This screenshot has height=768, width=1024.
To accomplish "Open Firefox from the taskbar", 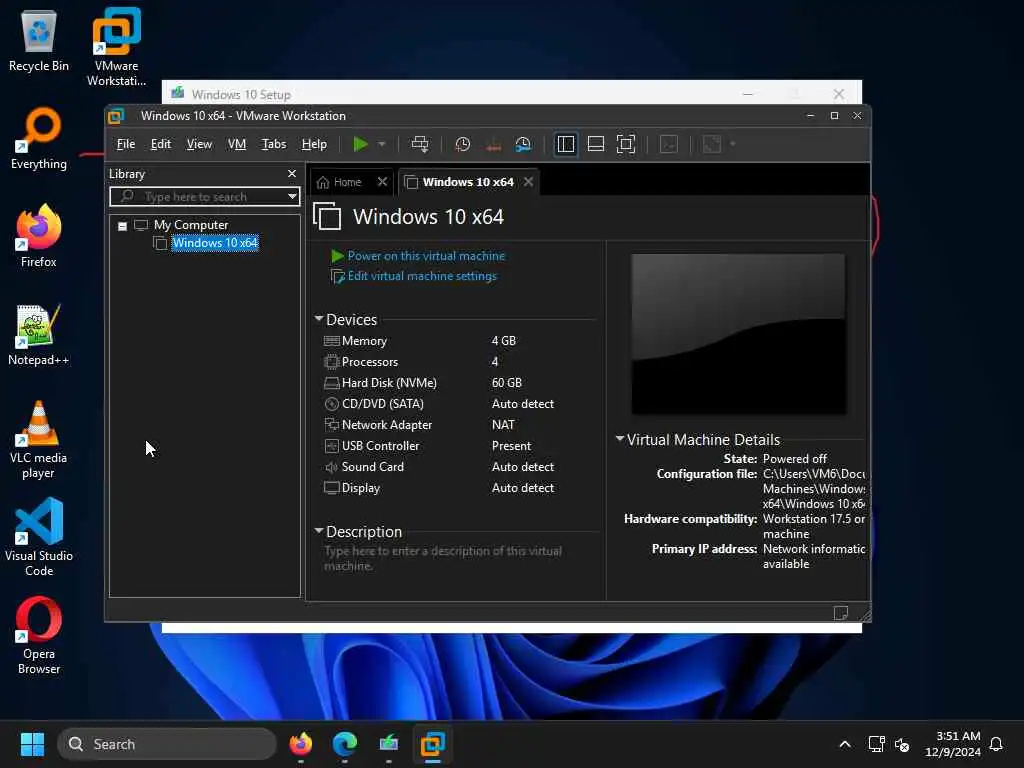I will (x=300, y=744).
